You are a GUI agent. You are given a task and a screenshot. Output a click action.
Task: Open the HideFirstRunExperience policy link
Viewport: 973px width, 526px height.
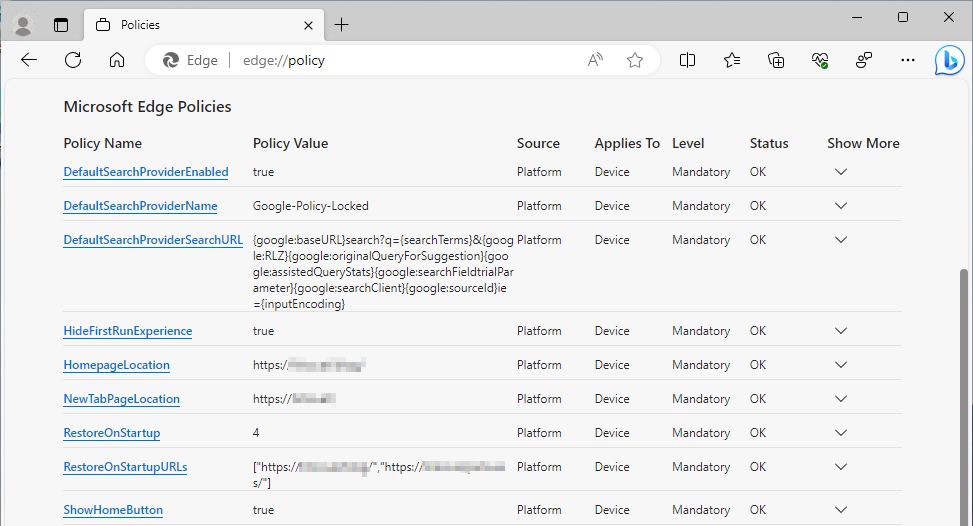coord(128,331)
